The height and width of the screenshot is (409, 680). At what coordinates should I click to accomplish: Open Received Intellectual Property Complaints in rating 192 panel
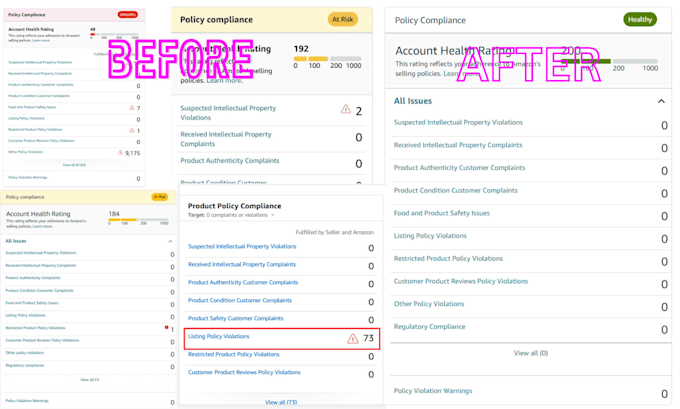[x=226, y=139]
